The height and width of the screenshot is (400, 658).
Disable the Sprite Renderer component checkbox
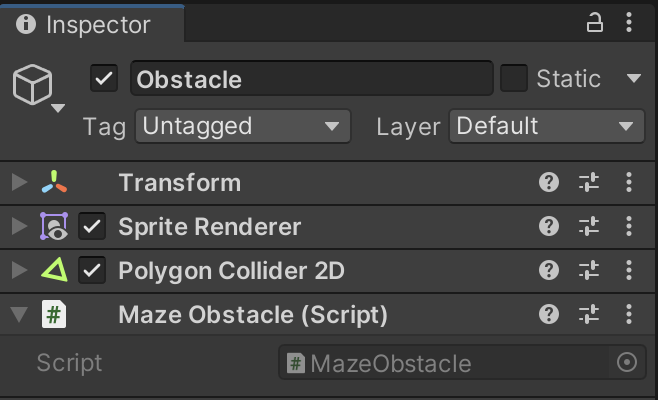click(x=92, y=226)
